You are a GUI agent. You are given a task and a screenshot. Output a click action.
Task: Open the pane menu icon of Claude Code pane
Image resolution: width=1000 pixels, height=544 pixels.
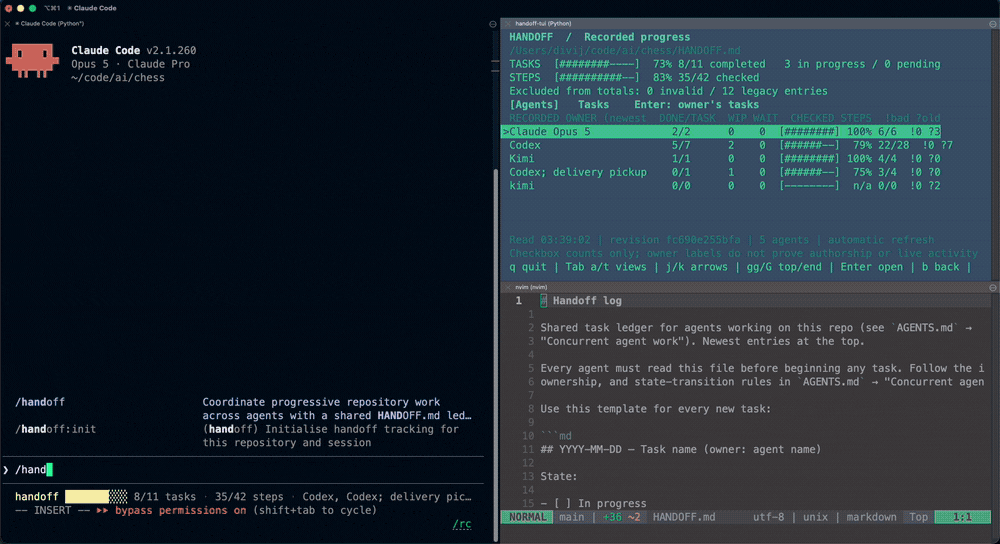492,24
